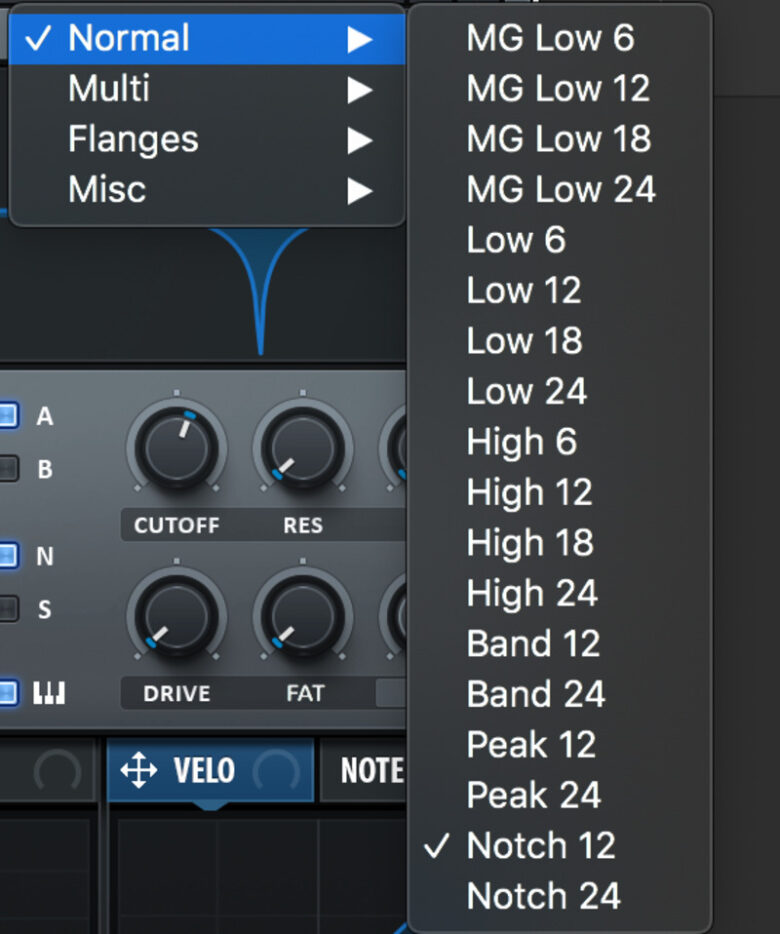Select the checked Notch 12 filter
Screen dimensions: 780x934
click(560, 846)
